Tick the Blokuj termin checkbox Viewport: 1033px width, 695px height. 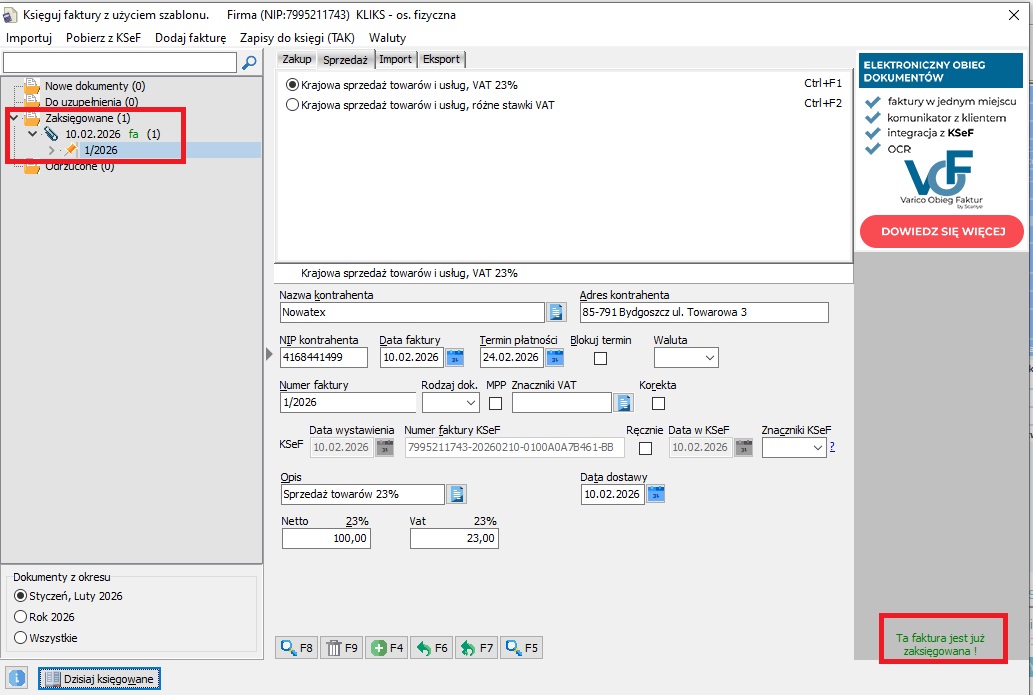[x=601, y=358]
